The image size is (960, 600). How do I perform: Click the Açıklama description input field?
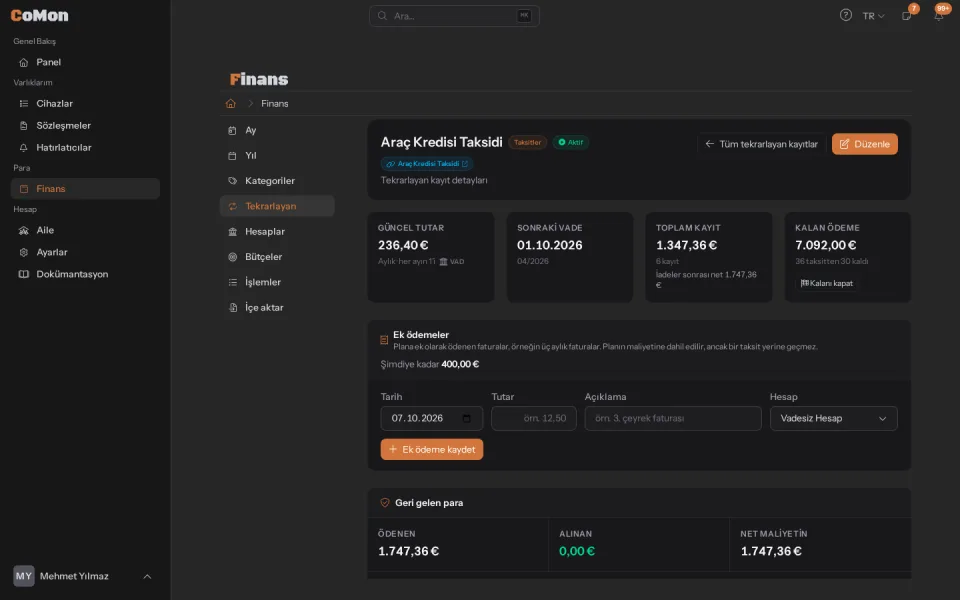point(673,418)
